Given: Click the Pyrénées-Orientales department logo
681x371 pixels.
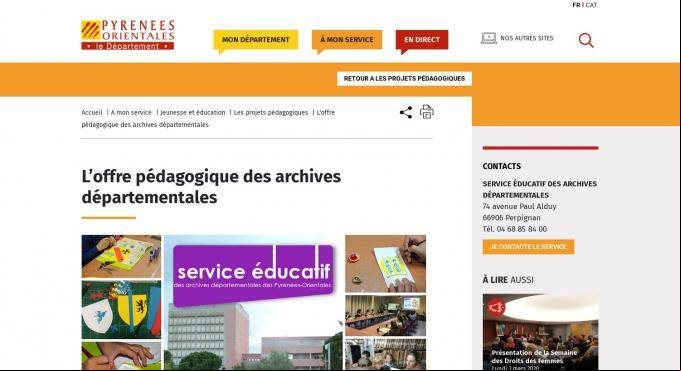Looking at the screenshot, I should [128, 35].
